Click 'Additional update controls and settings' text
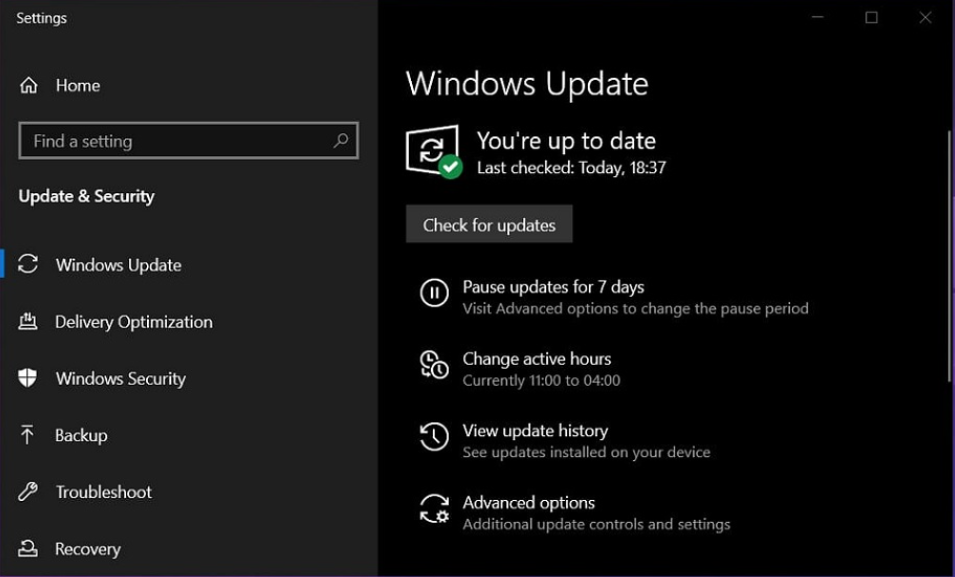 [596, 524]
